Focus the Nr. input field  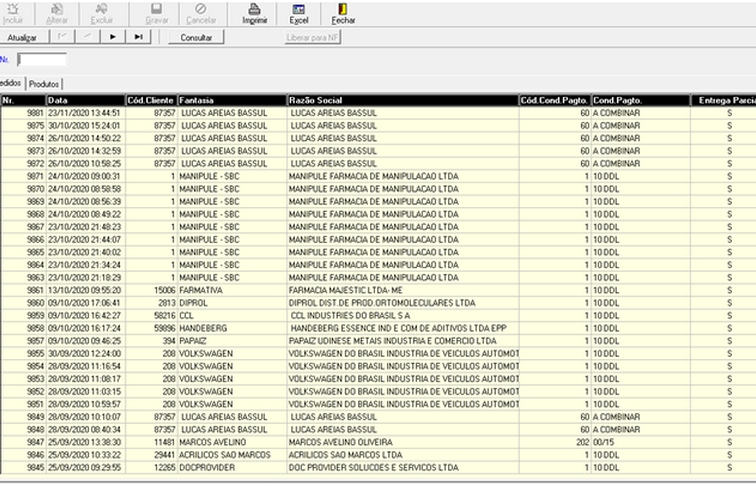42,60
